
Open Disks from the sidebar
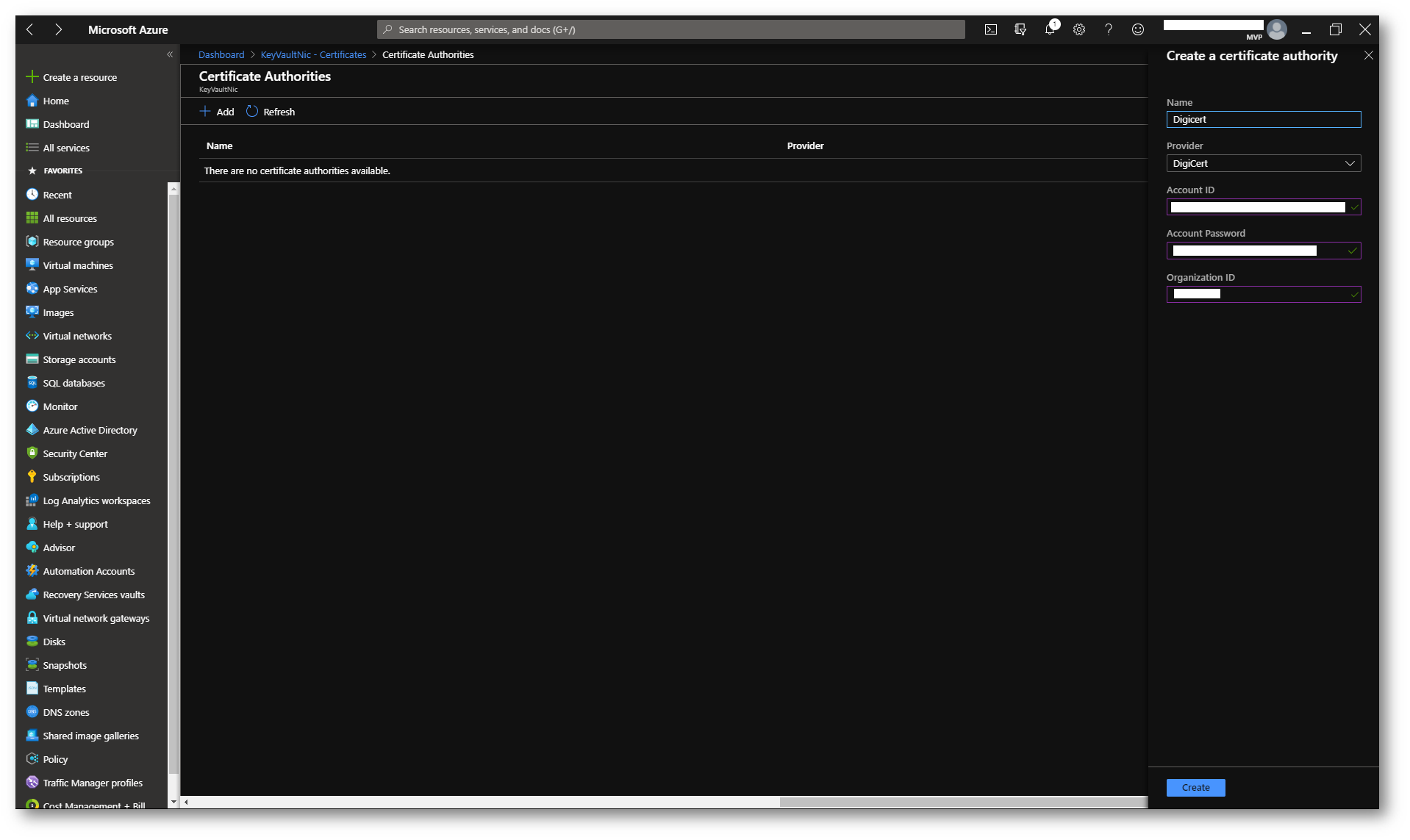pos(46,642)
